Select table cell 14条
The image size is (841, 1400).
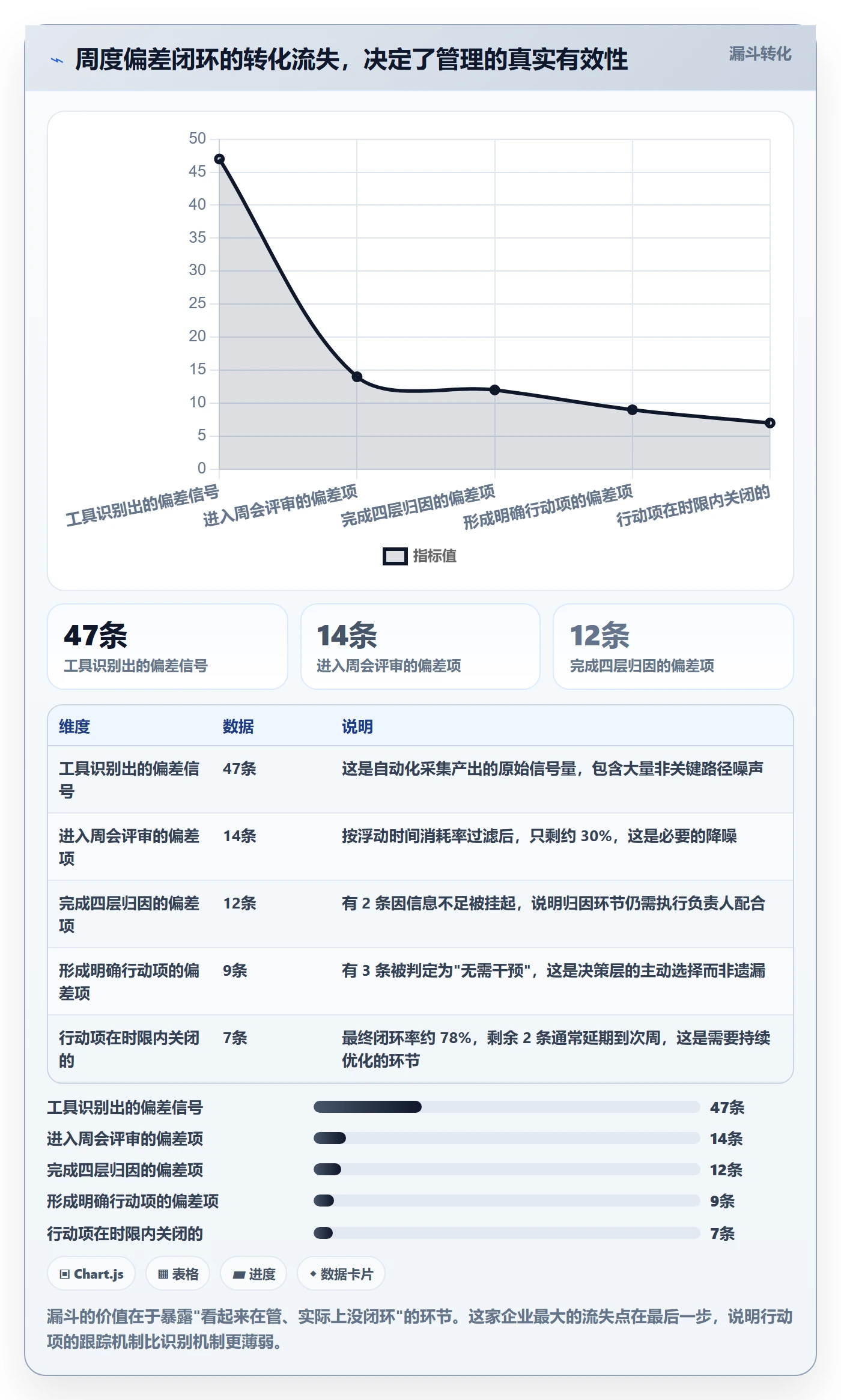[x=240, y=836]
